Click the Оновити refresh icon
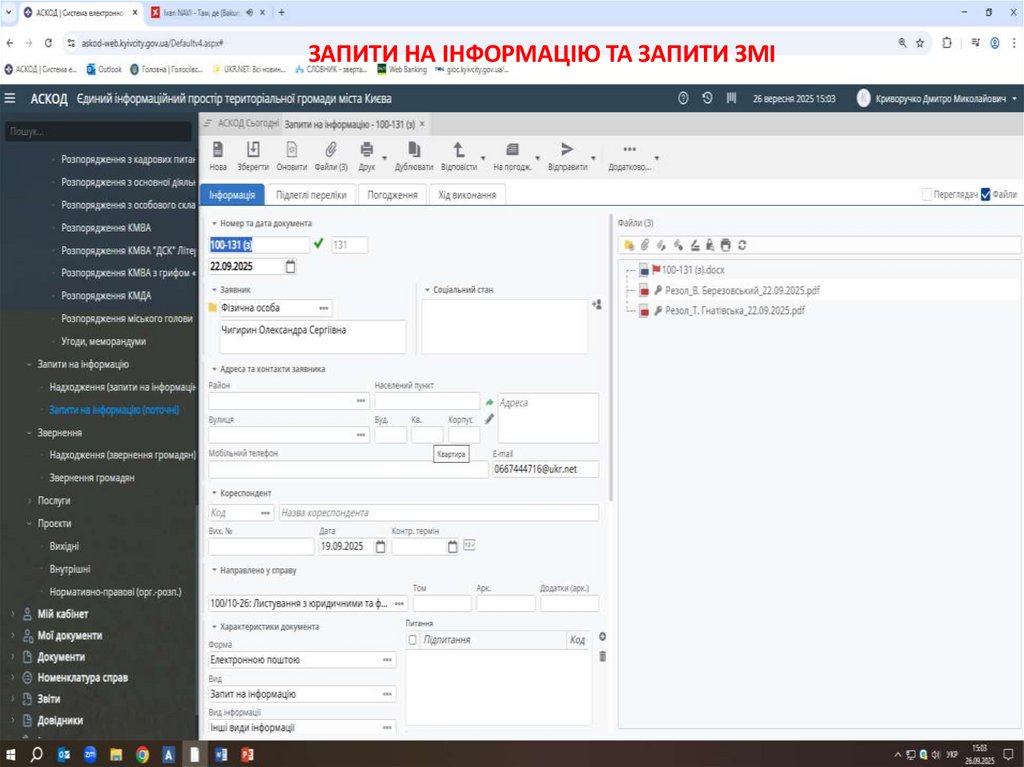Viewport: 1024px width, 767px height. (x=292, y=150)
